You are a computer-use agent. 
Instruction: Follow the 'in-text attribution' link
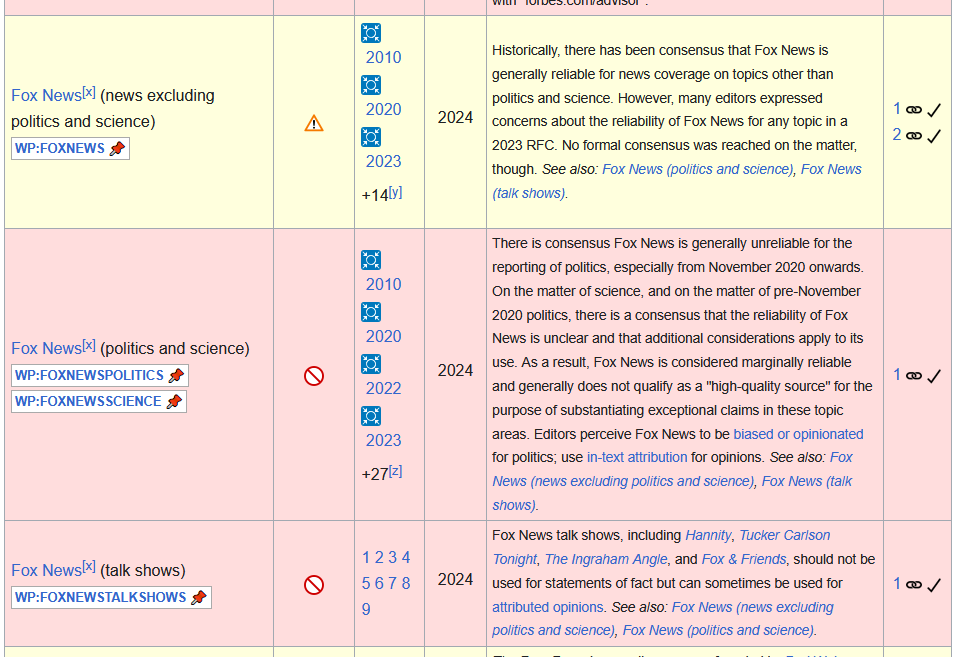coord(637,457)
